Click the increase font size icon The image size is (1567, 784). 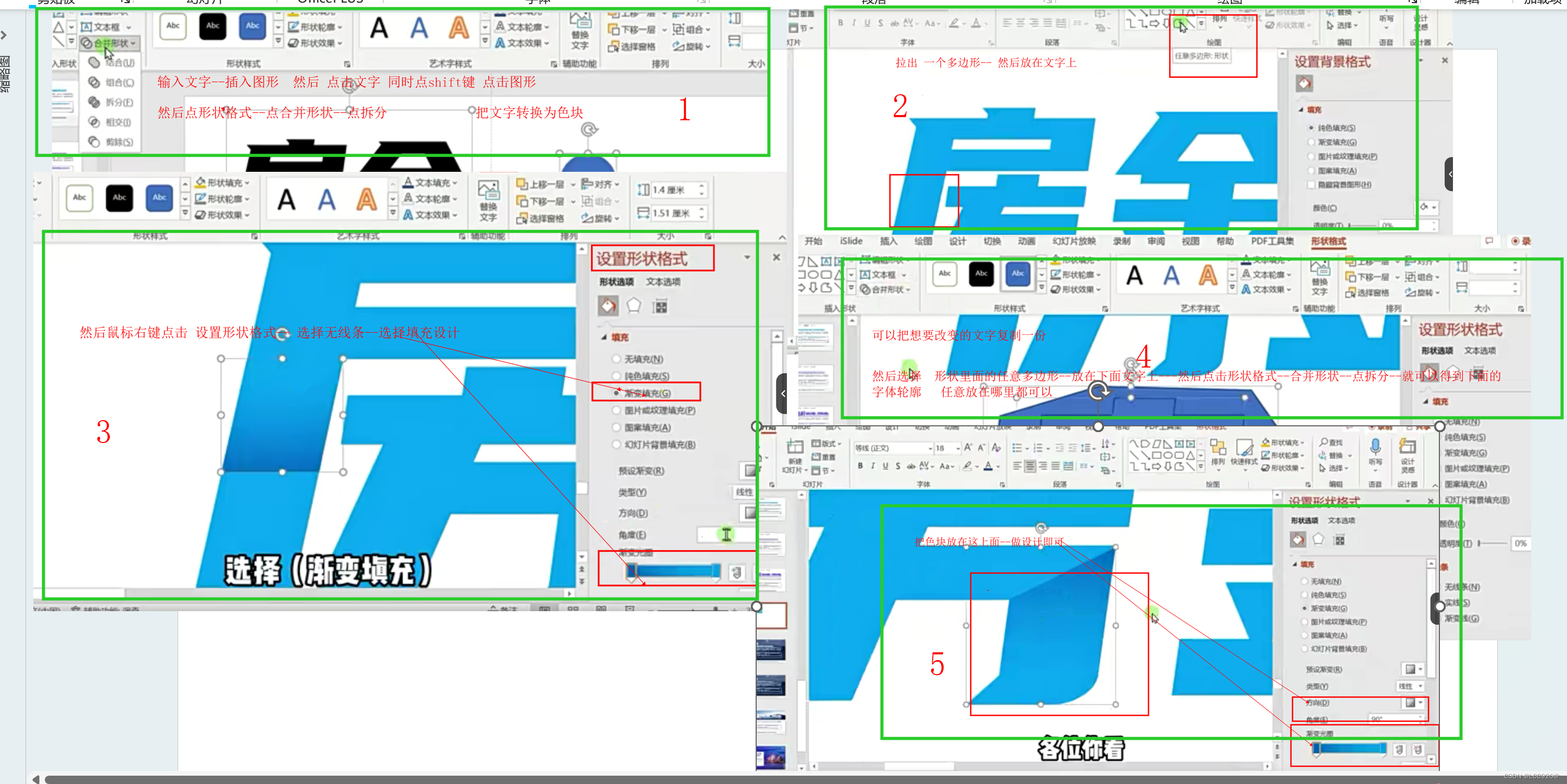pos(968,448)
